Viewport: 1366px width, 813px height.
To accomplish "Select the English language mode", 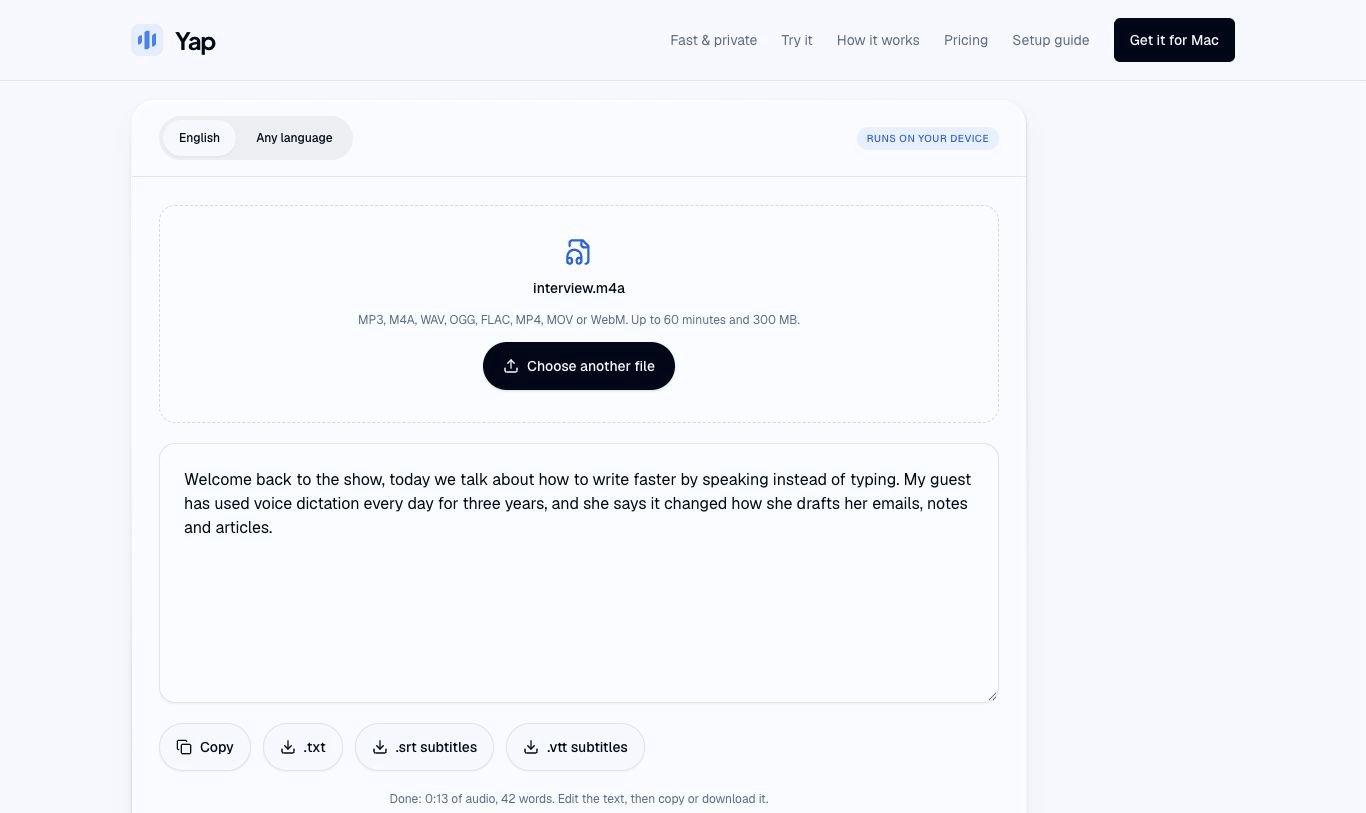I will pyautogui.click(x=199, y=138).
